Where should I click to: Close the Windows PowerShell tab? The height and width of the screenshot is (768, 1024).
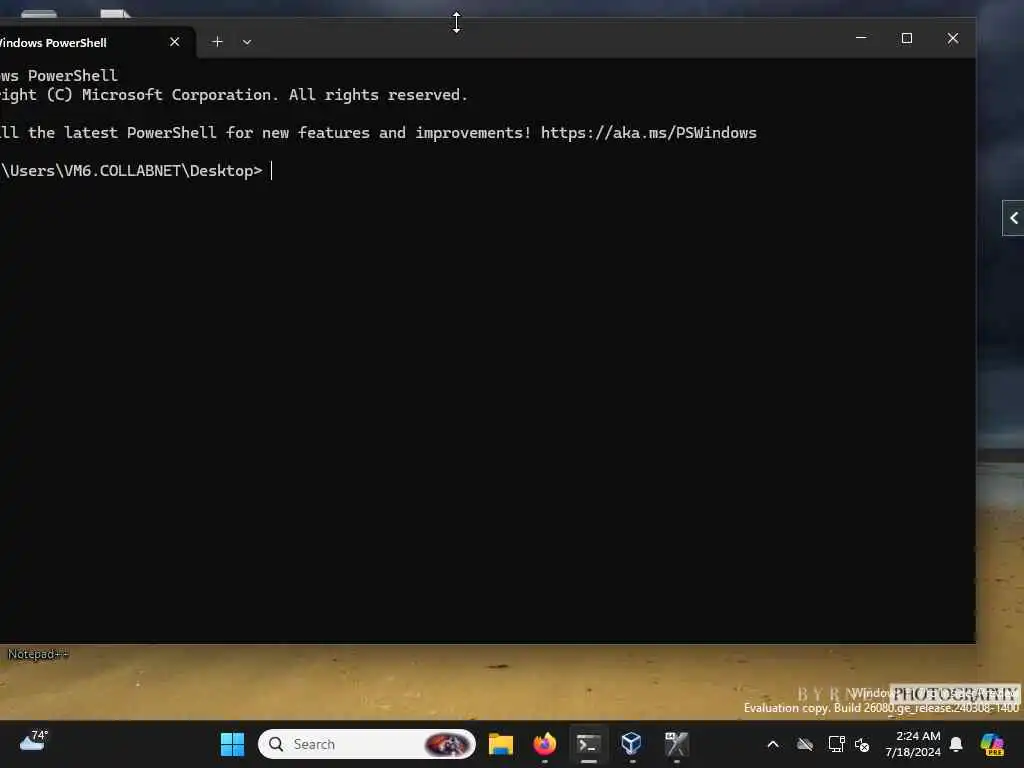pos(174,42)
